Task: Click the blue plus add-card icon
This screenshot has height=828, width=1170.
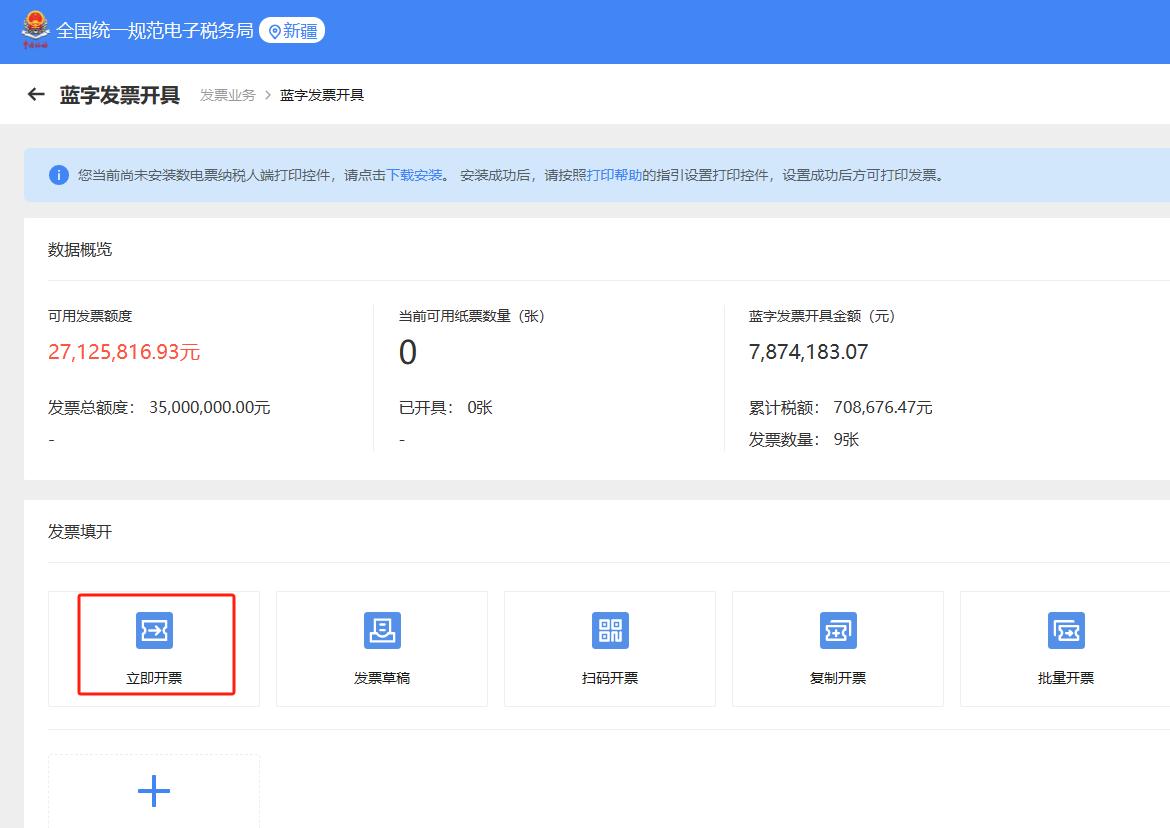Action: 154,791
